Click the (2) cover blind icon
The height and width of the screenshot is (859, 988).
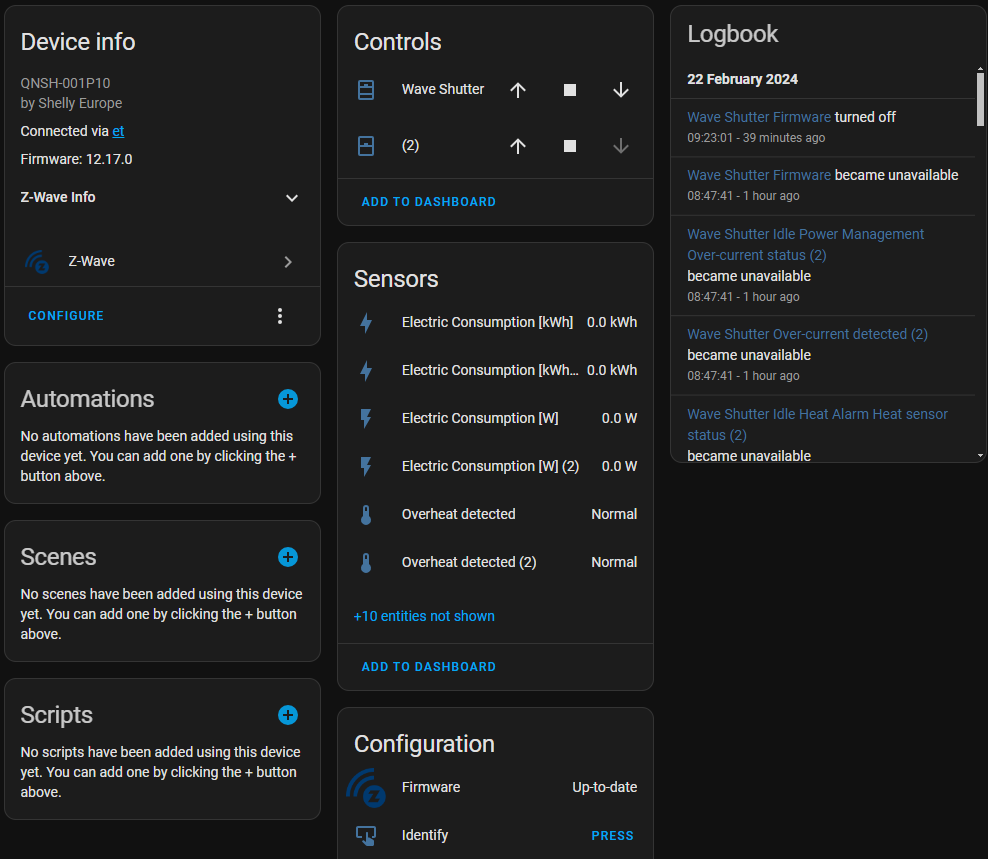click(366, 146)
